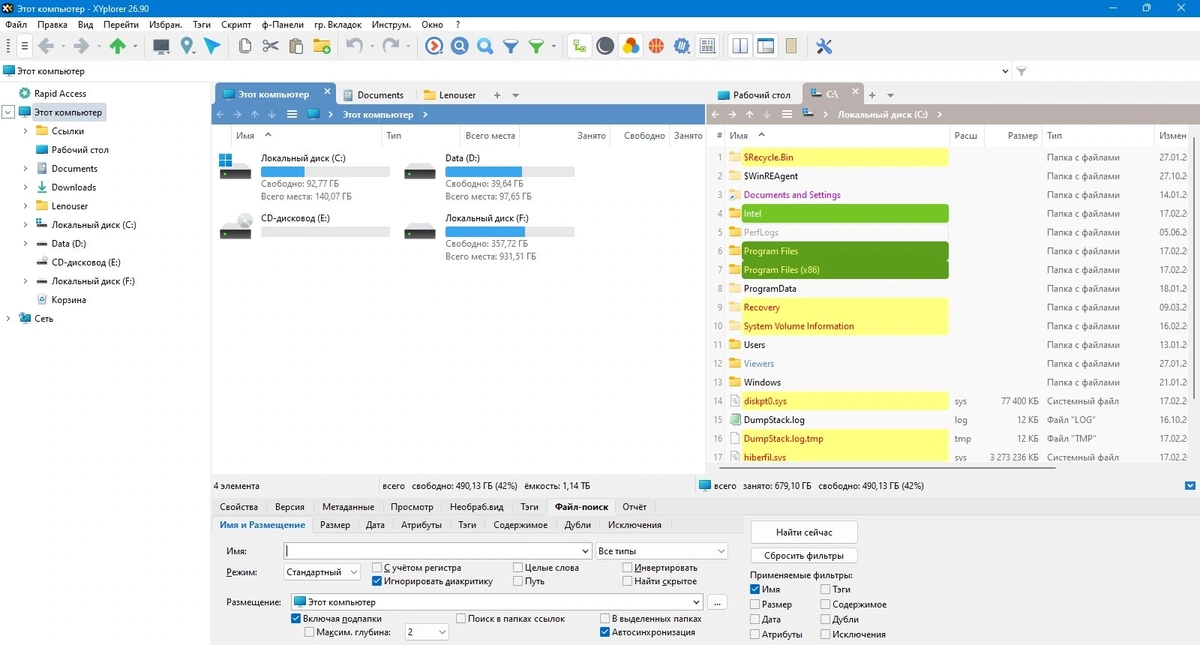Click the 'Сбросить фильтры' button
This screenshot has width=1200, height=645.
(804, 556)
